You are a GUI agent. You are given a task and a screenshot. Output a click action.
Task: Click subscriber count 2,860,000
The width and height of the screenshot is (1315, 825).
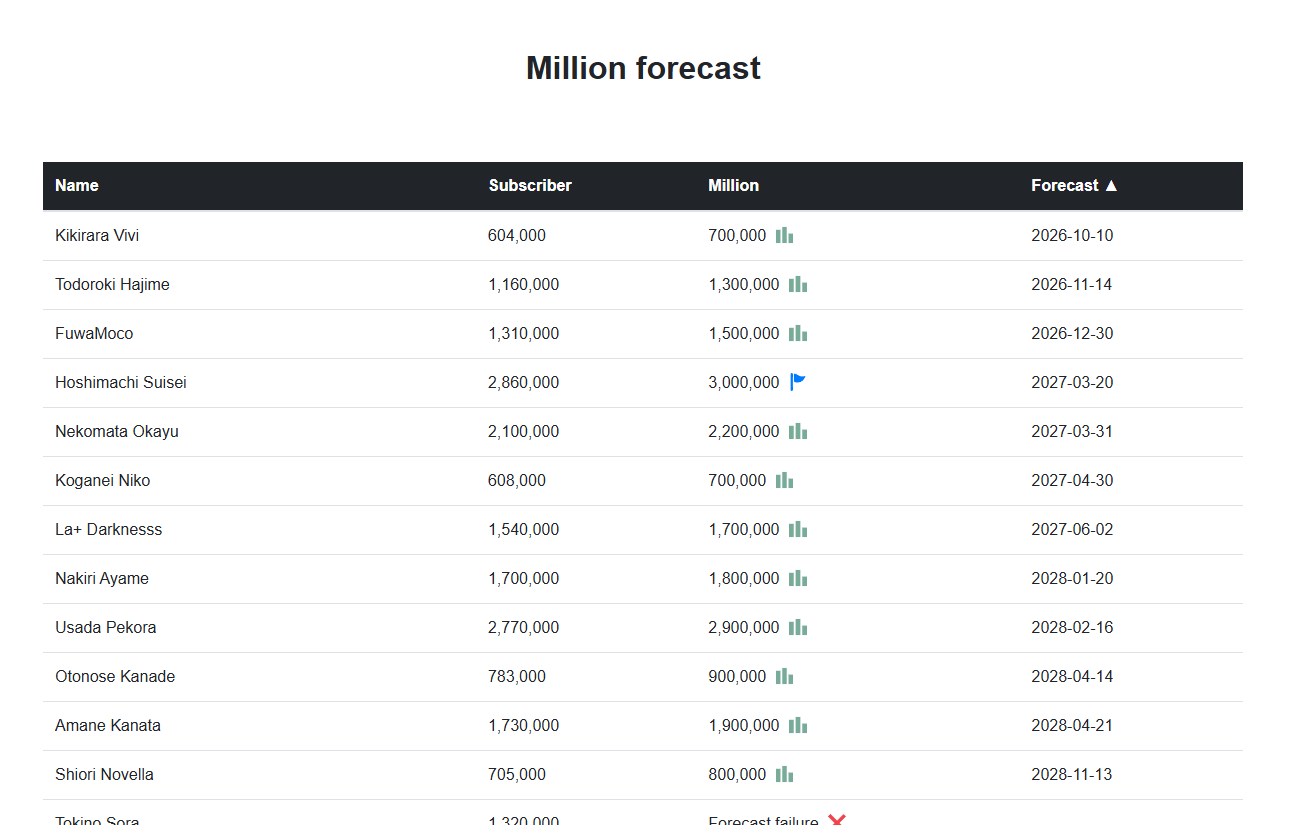click(524, 383)
